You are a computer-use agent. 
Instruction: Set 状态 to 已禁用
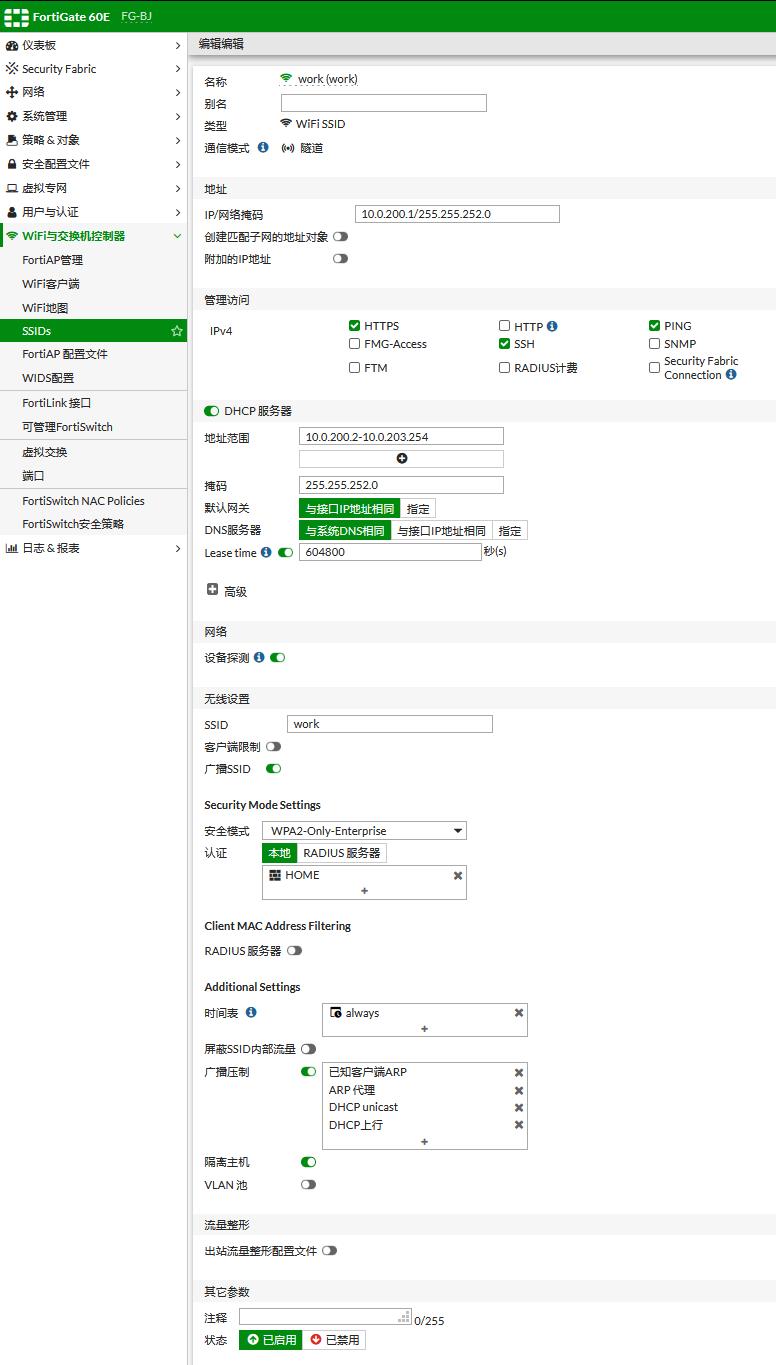click(x=334, y=1340)
